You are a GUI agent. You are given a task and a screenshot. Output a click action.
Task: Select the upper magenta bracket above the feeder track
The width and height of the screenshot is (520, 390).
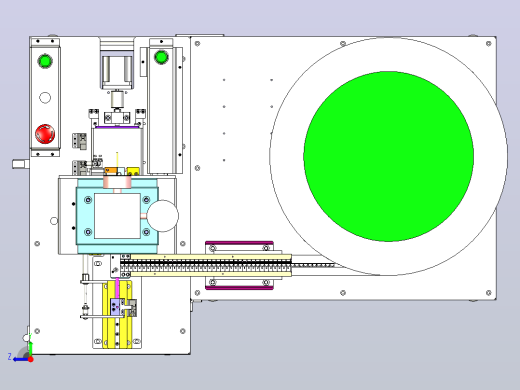239,243
